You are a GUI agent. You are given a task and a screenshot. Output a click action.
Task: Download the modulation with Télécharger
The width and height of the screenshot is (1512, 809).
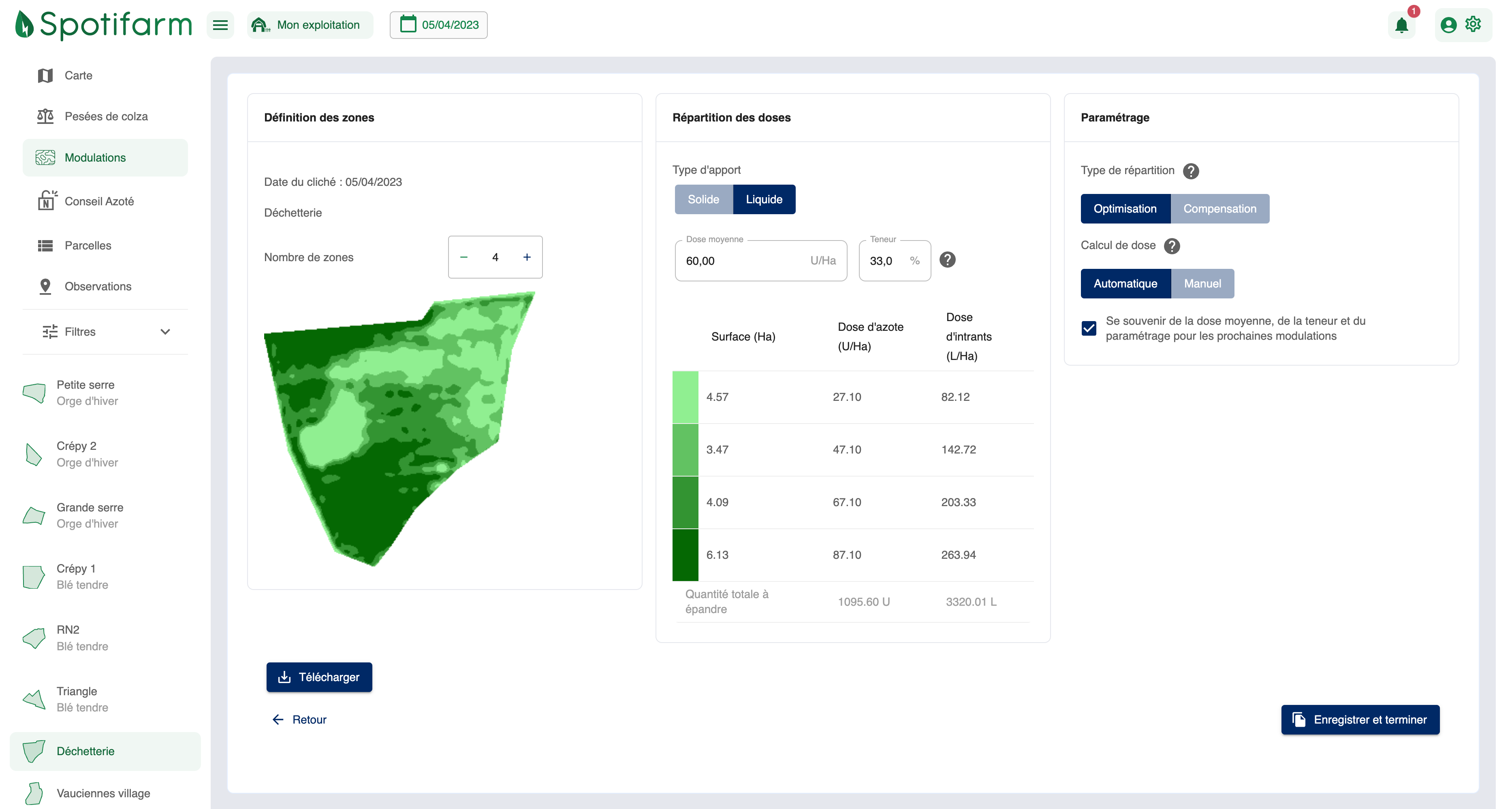tap(319, 677)
